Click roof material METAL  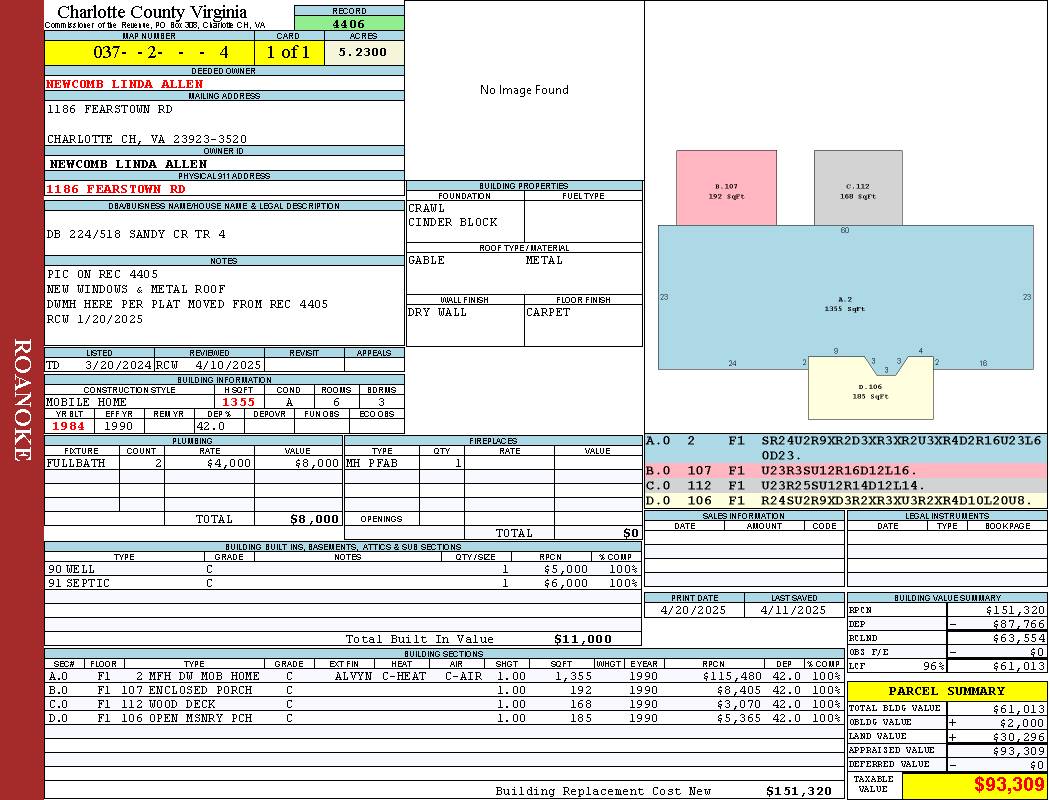click(544, 260)
